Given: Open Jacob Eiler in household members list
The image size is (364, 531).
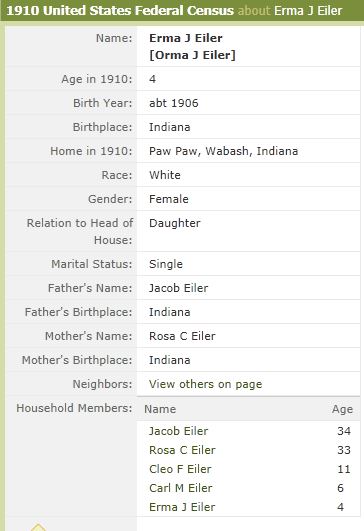Looking at the screenshot, I should (x=178, y=431).
